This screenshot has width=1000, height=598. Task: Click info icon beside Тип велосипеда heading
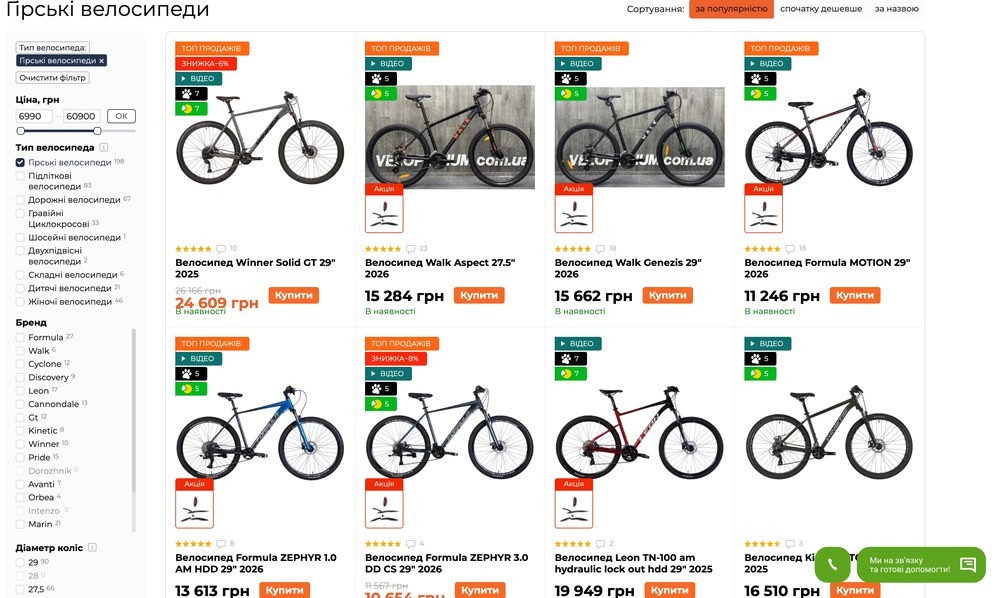[104, 147]
